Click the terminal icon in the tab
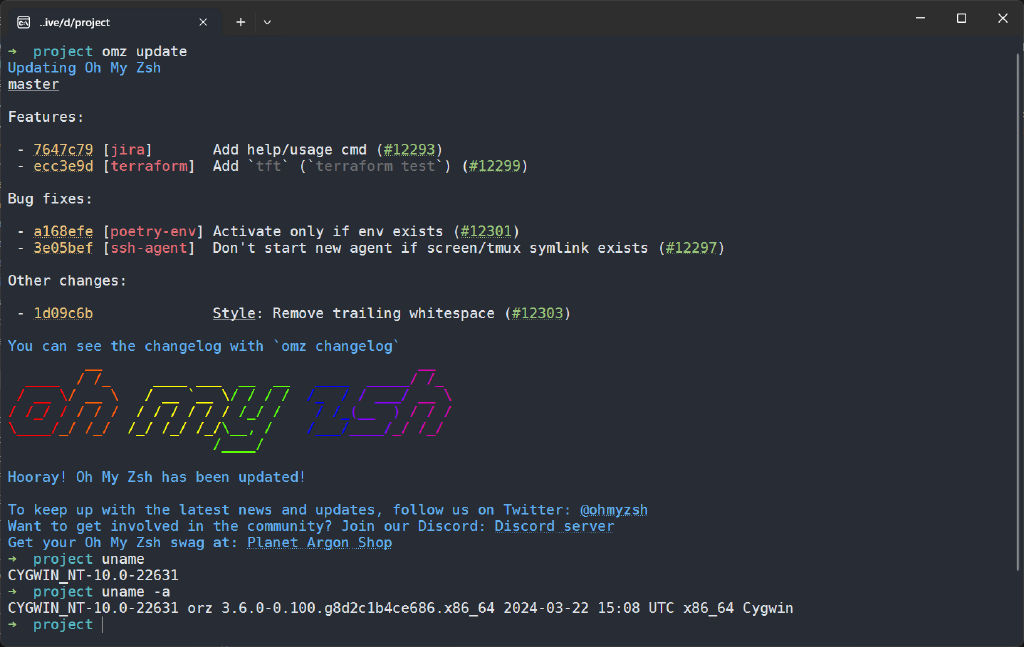Viewport: 1024px width, 647px height. [24, 22]
